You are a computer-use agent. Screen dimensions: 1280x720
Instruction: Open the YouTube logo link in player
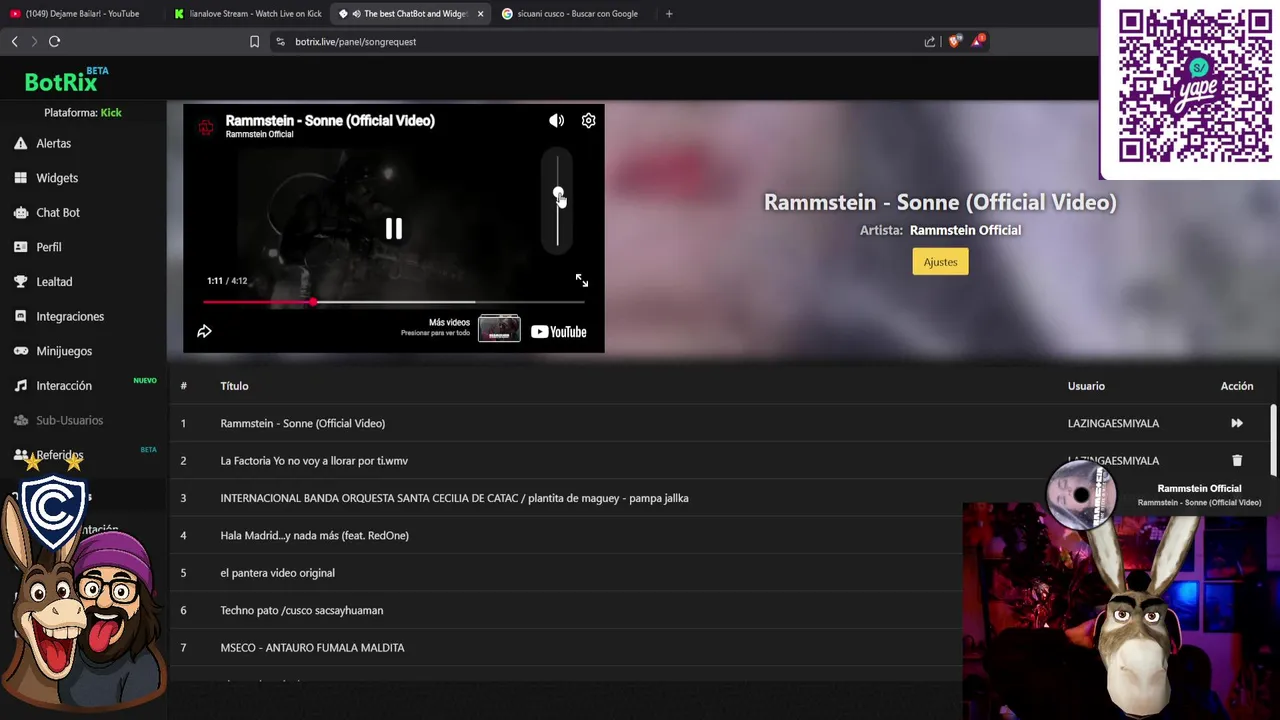(x=559, y=332)
